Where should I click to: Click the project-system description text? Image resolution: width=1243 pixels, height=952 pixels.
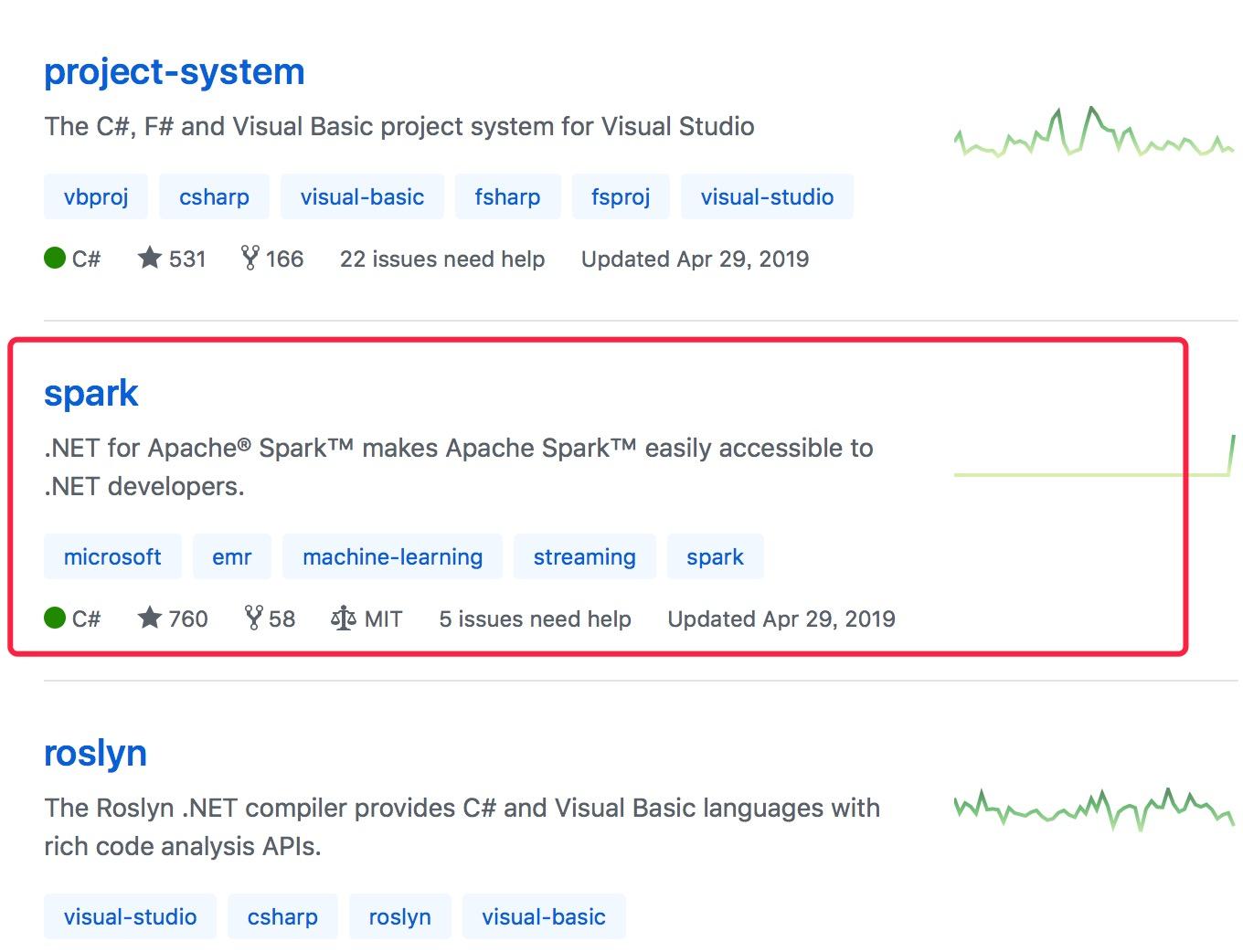(399, 126)
